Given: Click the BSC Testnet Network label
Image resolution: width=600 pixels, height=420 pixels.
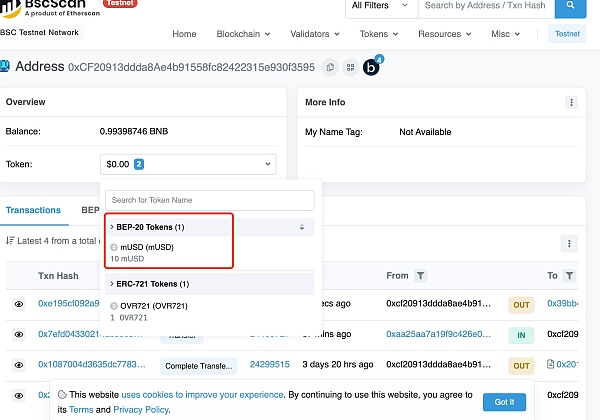Looking at the screenshot, I should click(39, 33).
